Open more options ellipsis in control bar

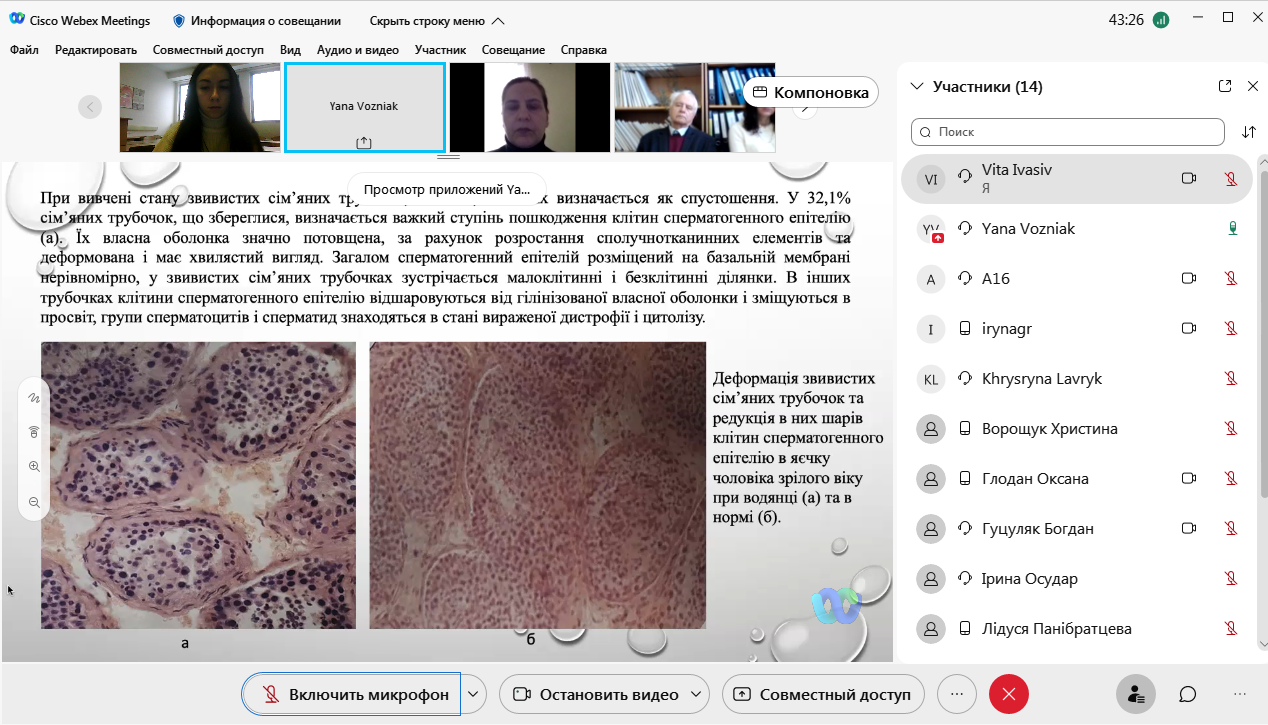pos(957,694)
